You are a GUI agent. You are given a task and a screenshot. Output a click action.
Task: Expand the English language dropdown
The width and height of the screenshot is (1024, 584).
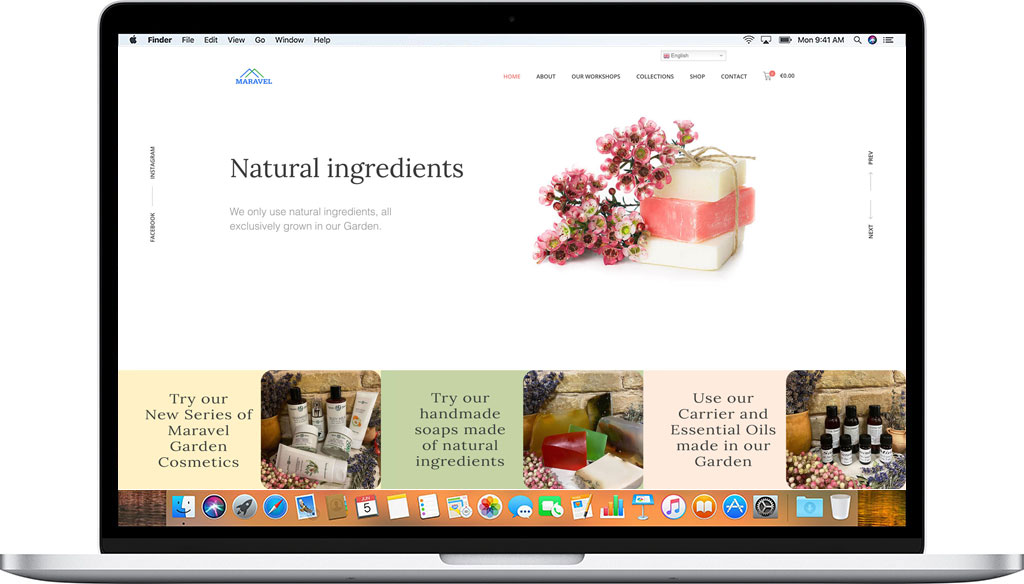(693, 56)
